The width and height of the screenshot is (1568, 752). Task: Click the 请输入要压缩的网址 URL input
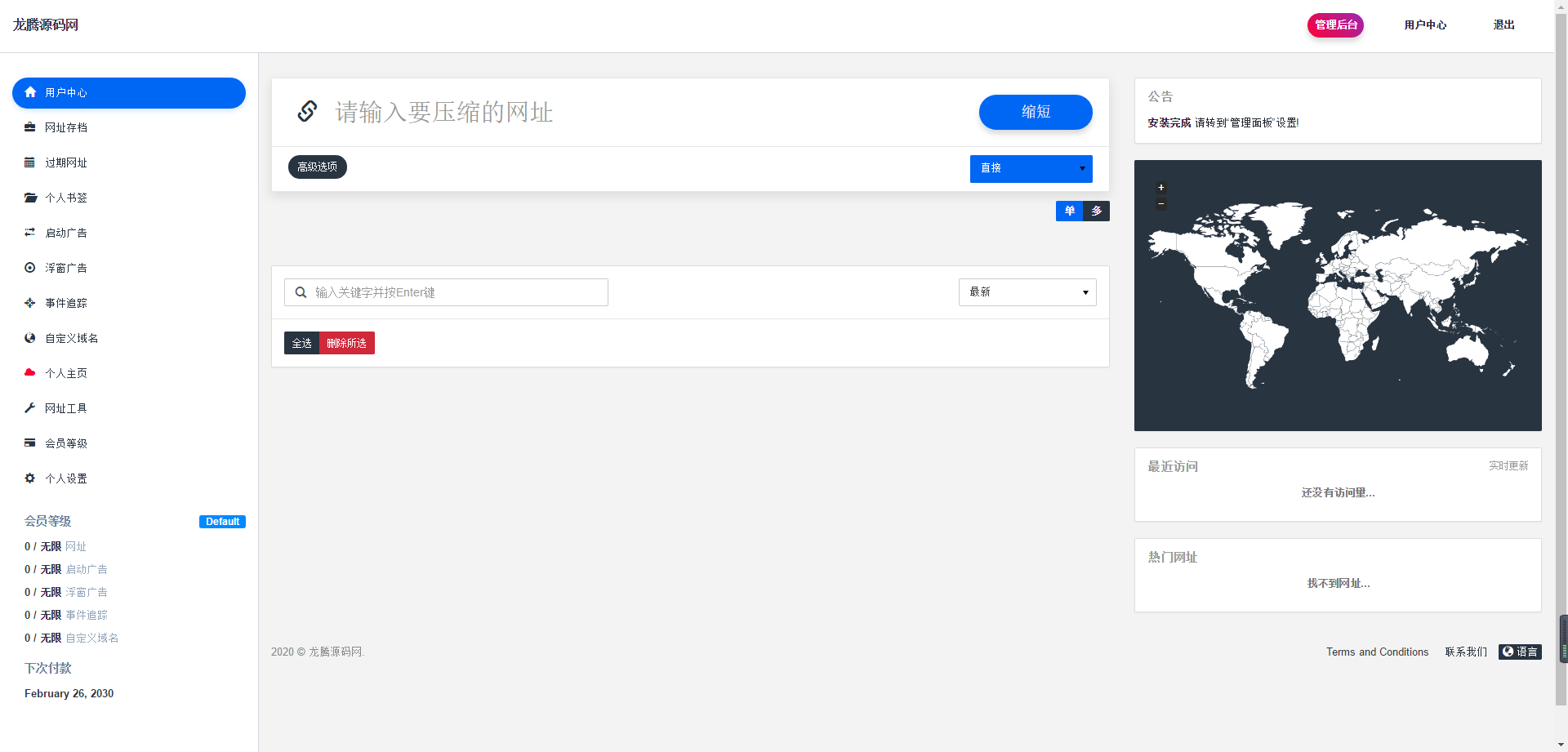[x=649, y=112]
